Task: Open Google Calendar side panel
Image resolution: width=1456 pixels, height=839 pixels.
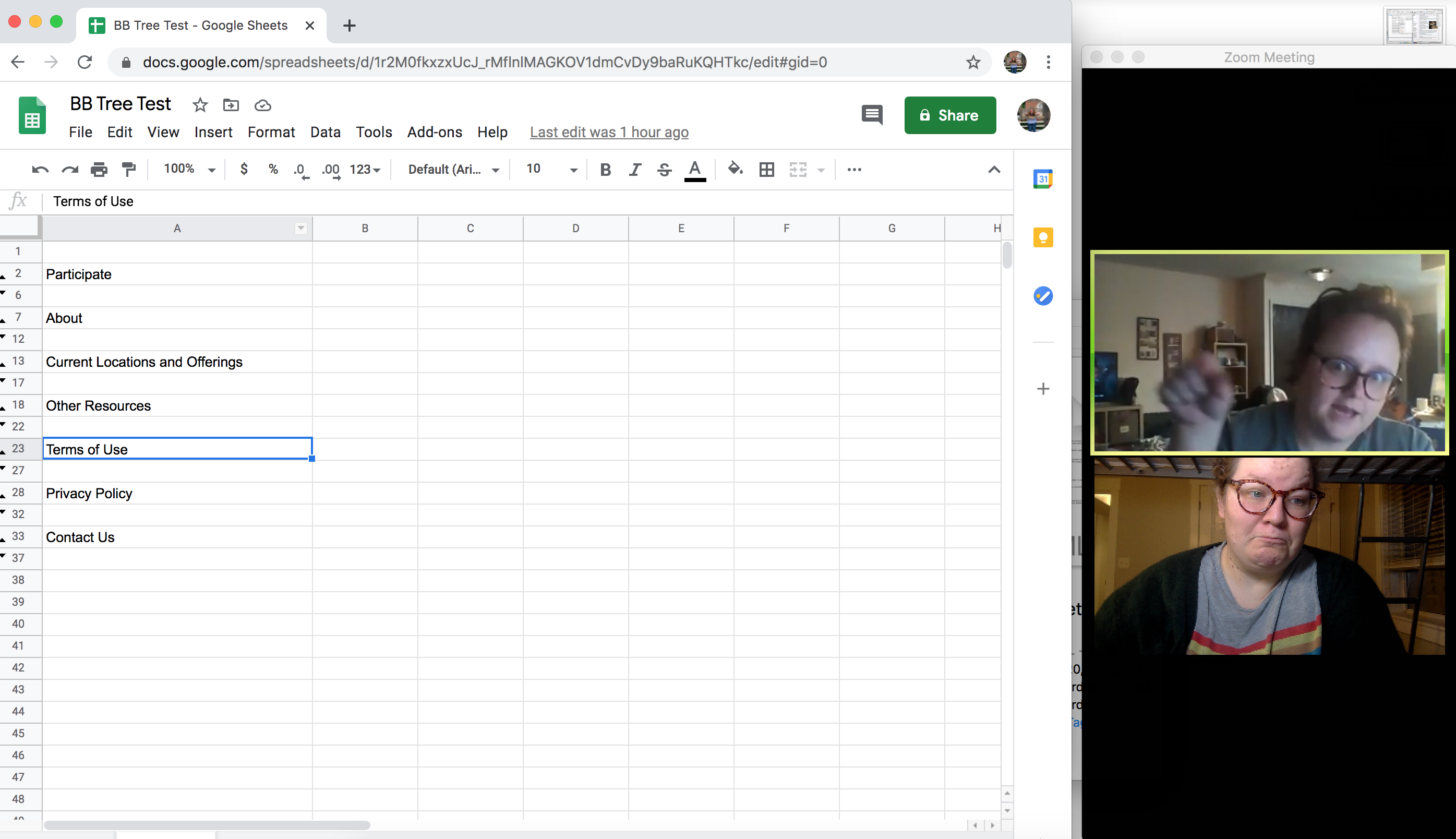Action: [x=1043, y=178]
